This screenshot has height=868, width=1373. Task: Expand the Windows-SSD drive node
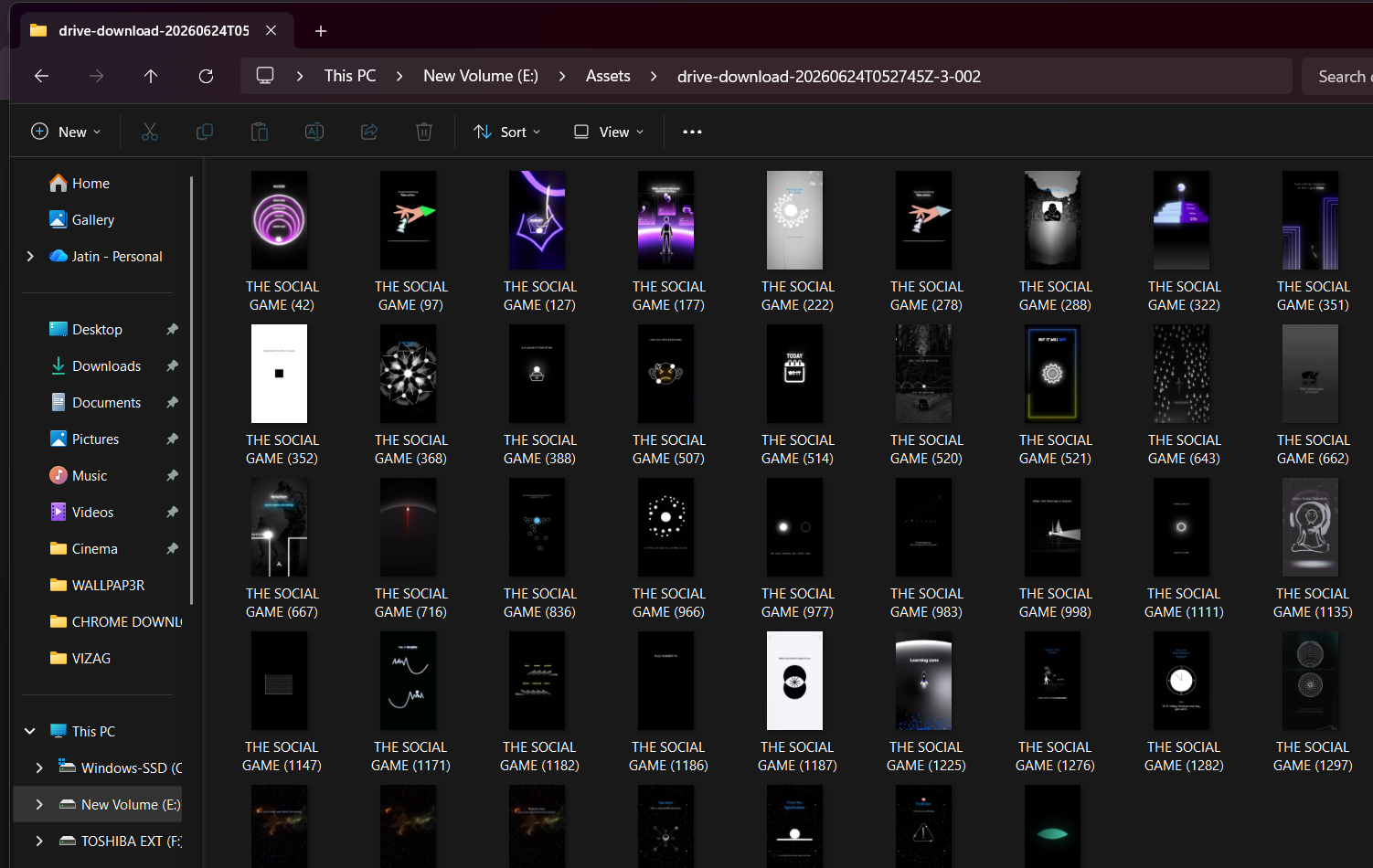click(39, 767)
